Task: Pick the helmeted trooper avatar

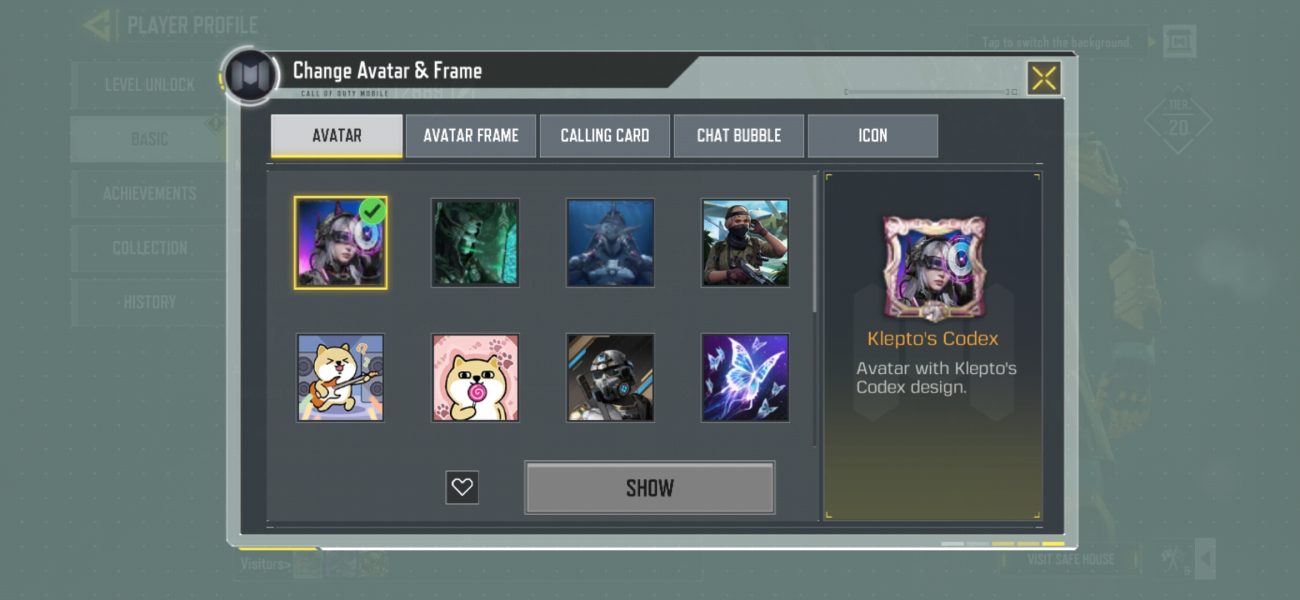Action: 610,377
